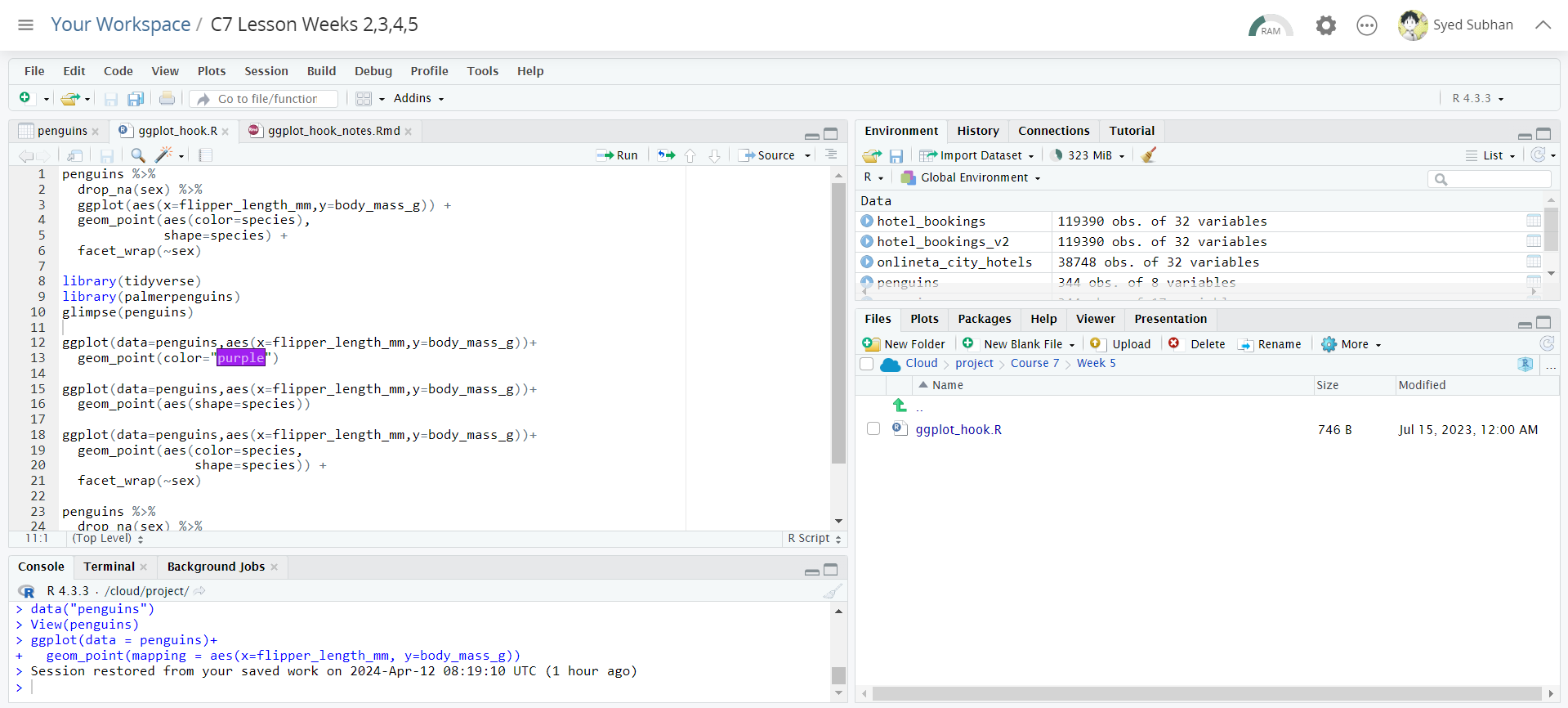Open the R 4.3.3 version dropdown
Viewport: 1568px width, 708px height.
[x=1477, y=98]
